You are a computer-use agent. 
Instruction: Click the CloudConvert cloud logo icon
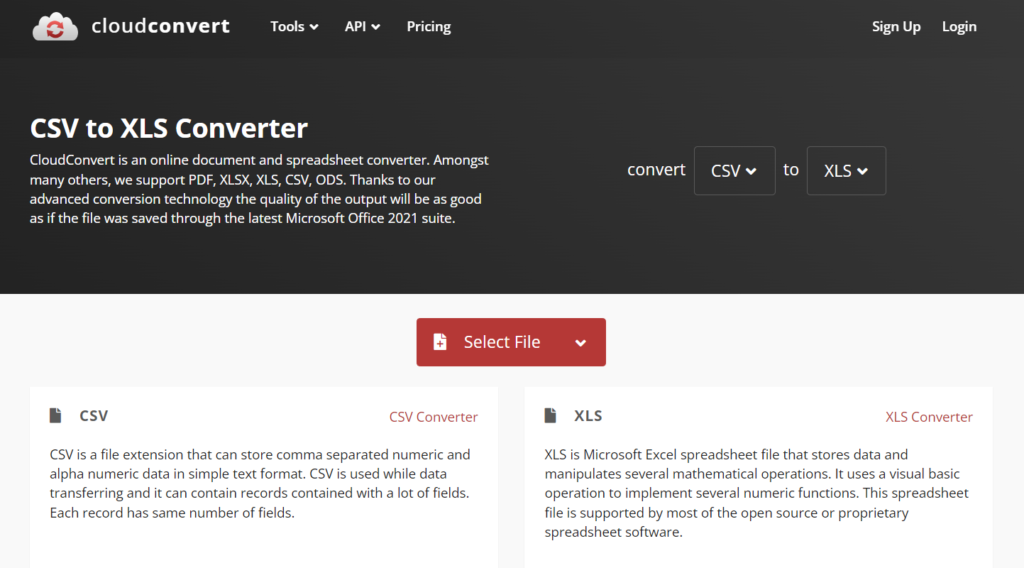coord(55,27)
